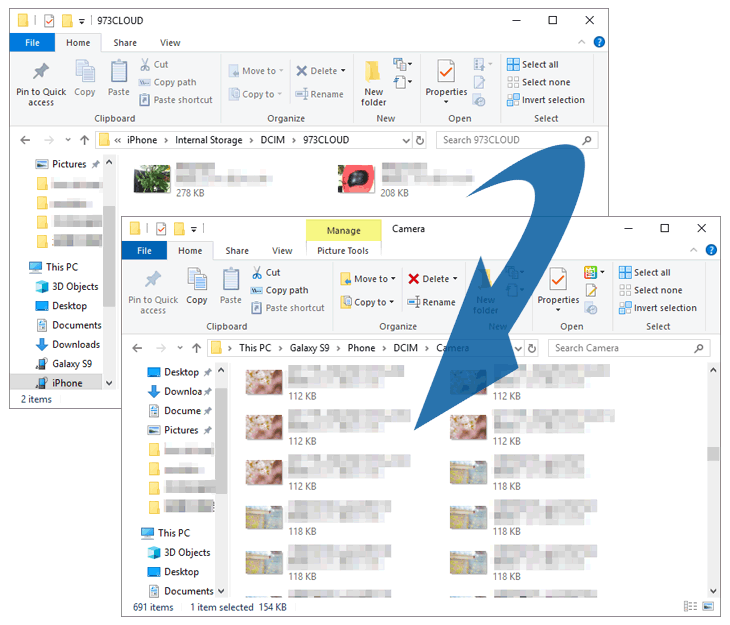Click Cut in Camera window ribbon

point(266,272)
